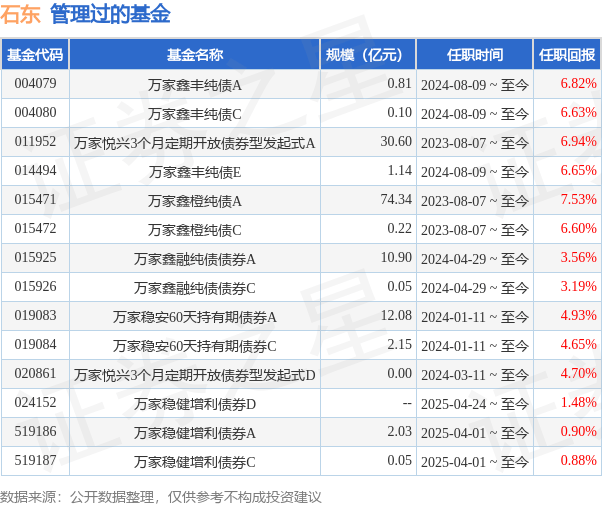Click the 4.70% return value
The height and width of the screenshot is (506, 602).
click(578, 373)
